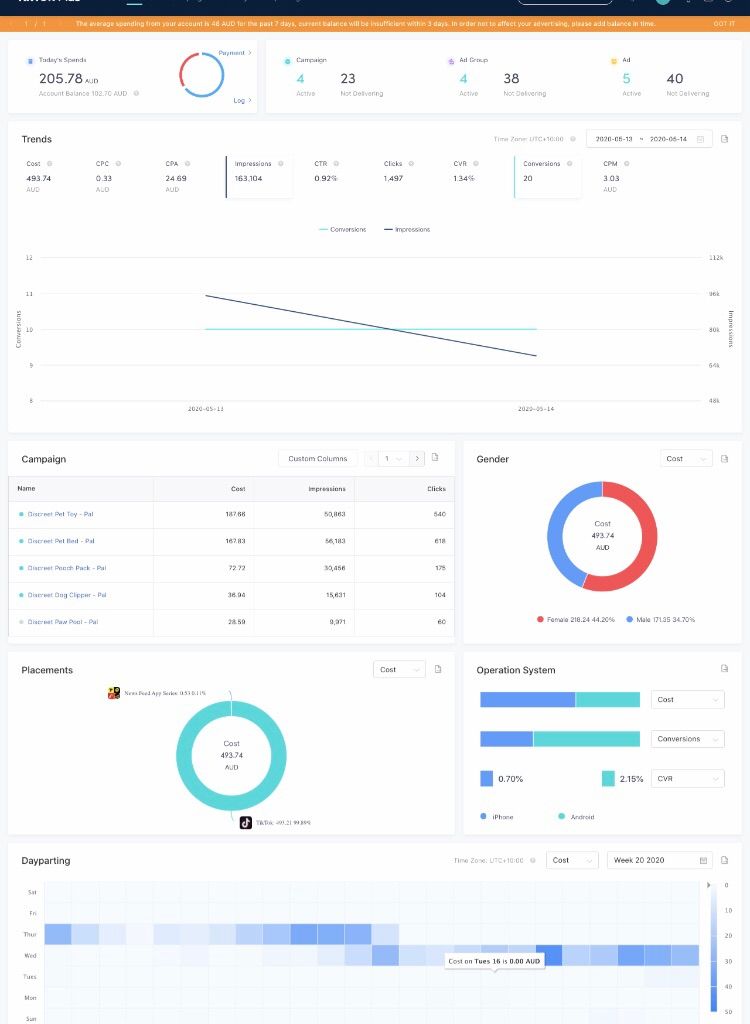This screenshot has width=750, height=1024.
Task: Toggle the Impressions metric card
Action: [259, 177]
